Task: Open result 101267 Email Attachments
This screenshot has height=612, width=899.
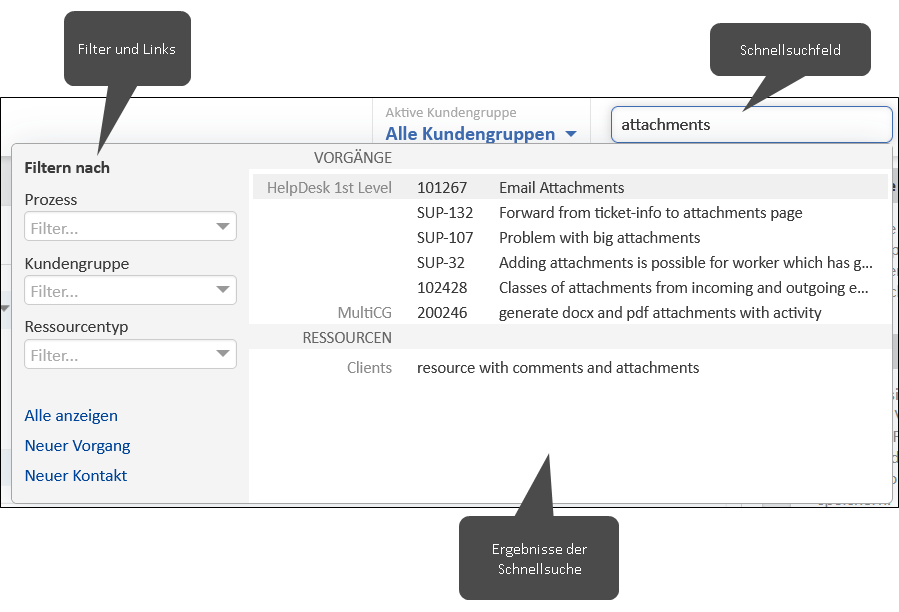Action: tap(570, 188)
